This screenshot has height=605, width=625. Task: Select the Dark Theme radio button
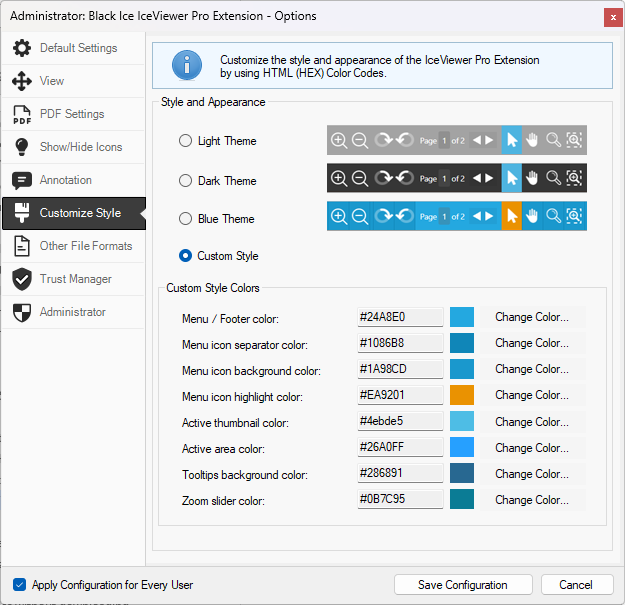click(x=185, y=181)
